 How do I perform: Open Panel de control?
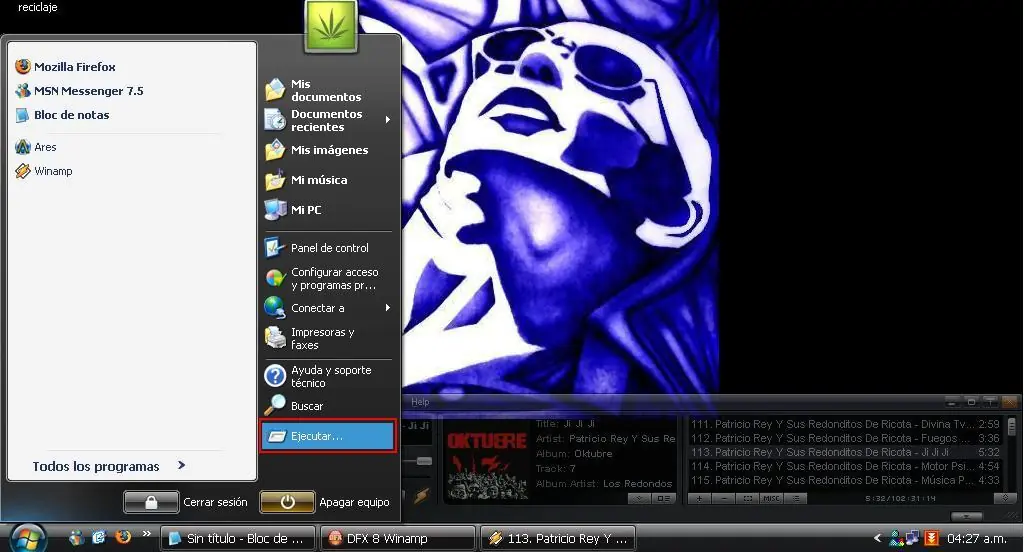point(317,248)
